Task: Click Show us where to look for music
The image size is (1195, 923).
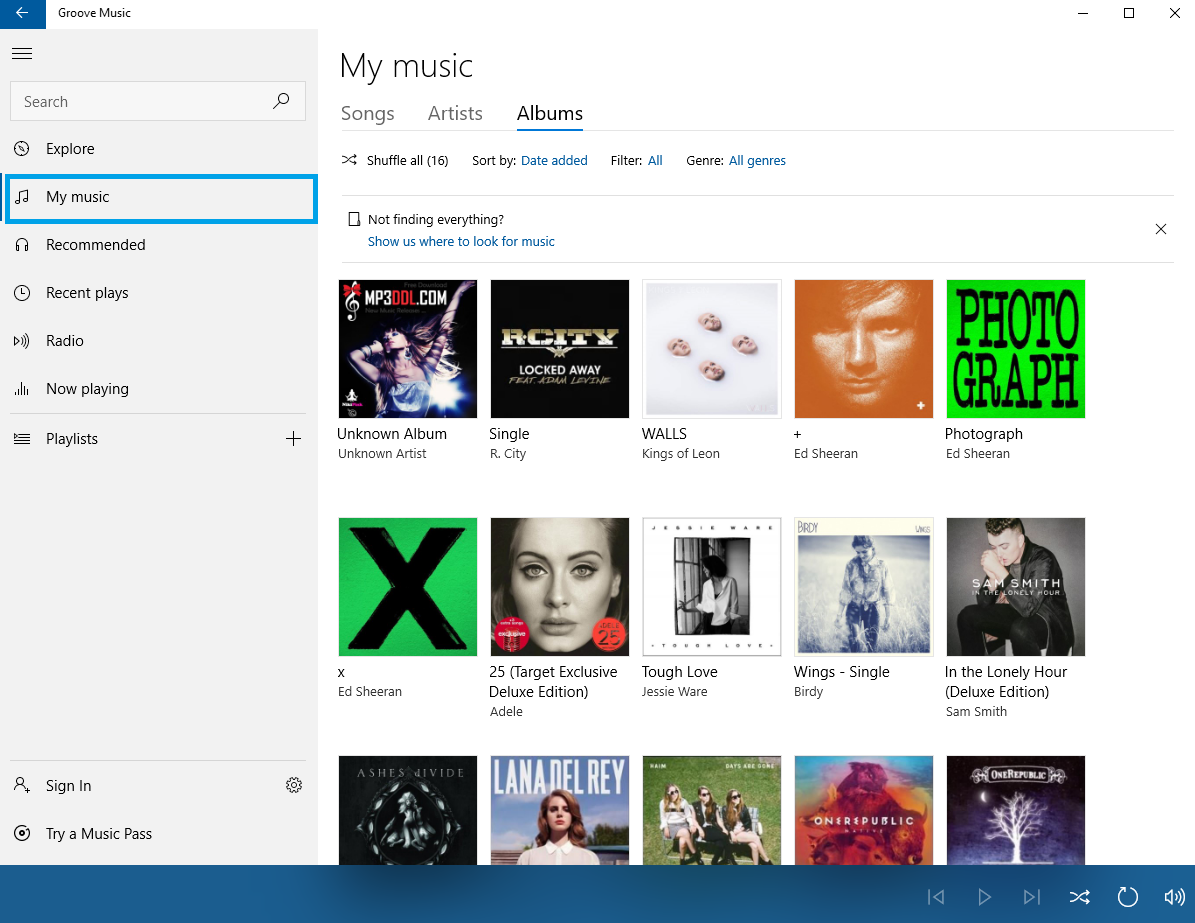Action: tap(461, 242)
